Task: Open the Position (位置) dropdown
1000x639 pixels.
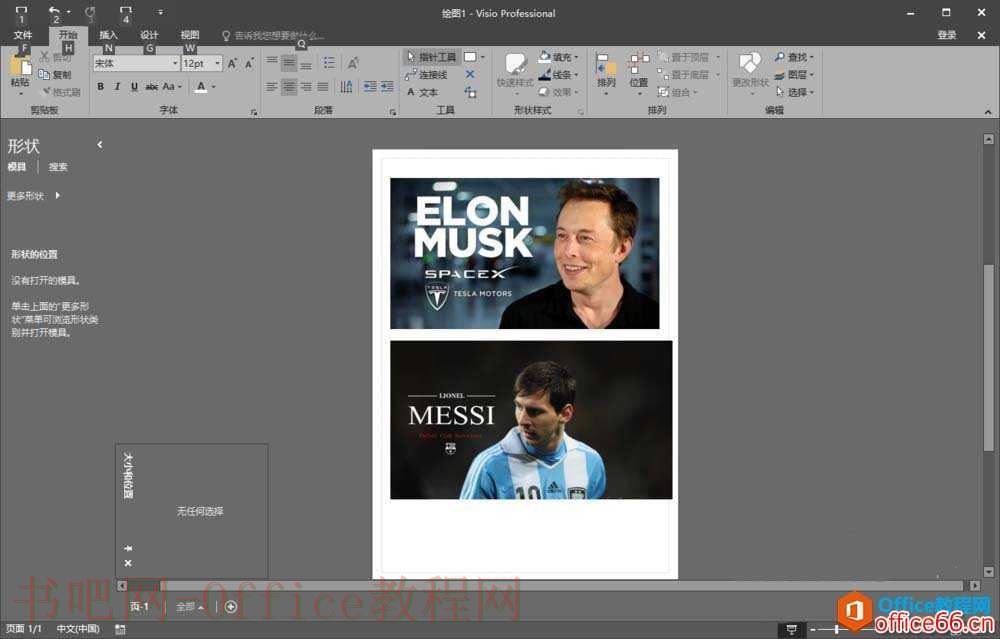Action: 638,73
